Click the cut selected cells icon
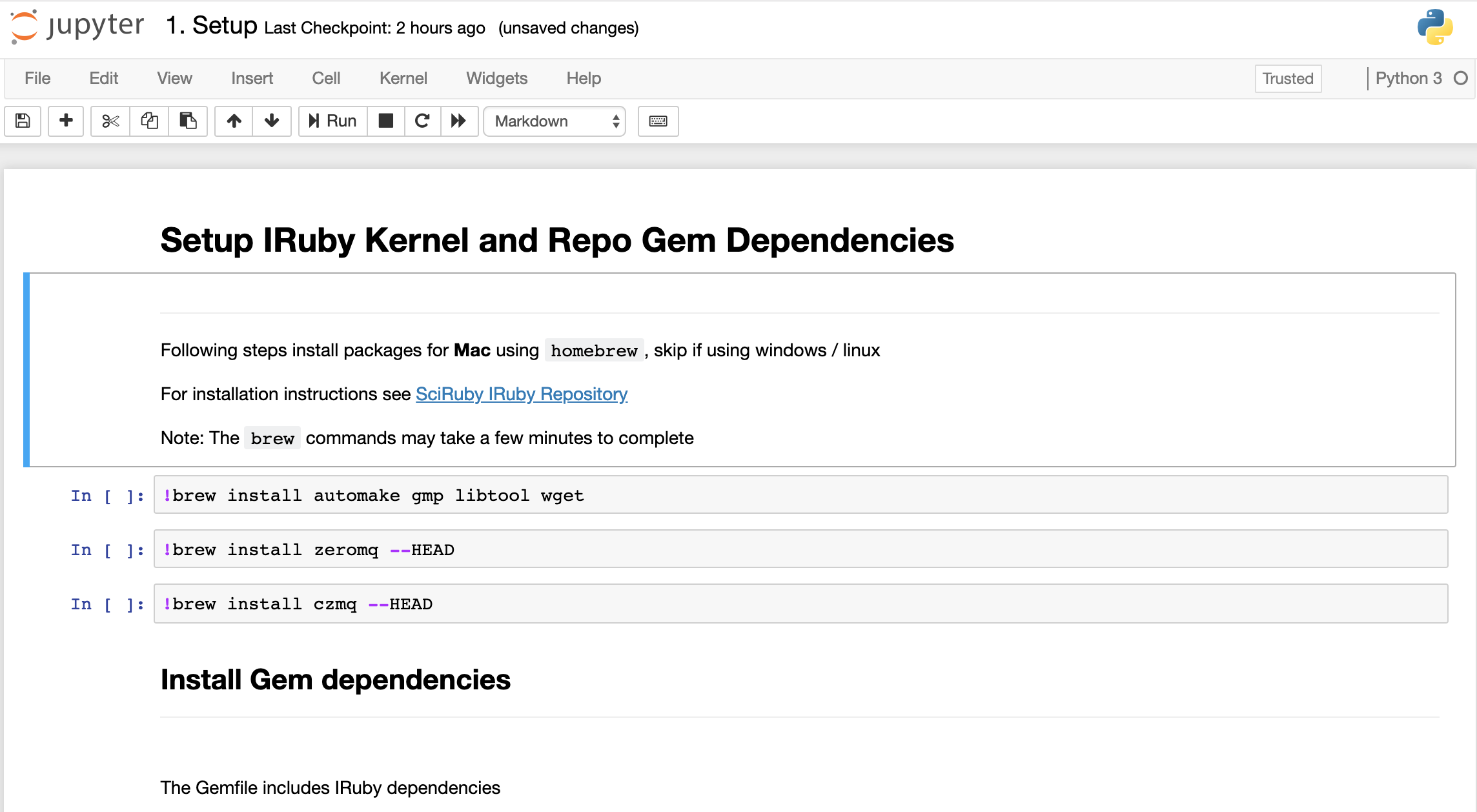 [x=110, y=121]
